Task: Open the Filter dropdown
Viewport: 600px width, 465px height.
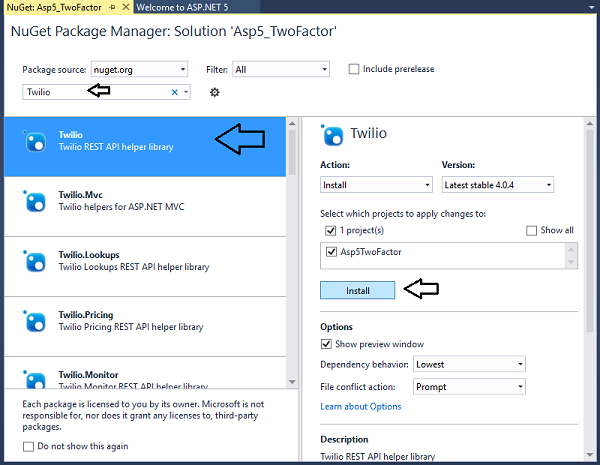Action: click(x=281, y=69)
